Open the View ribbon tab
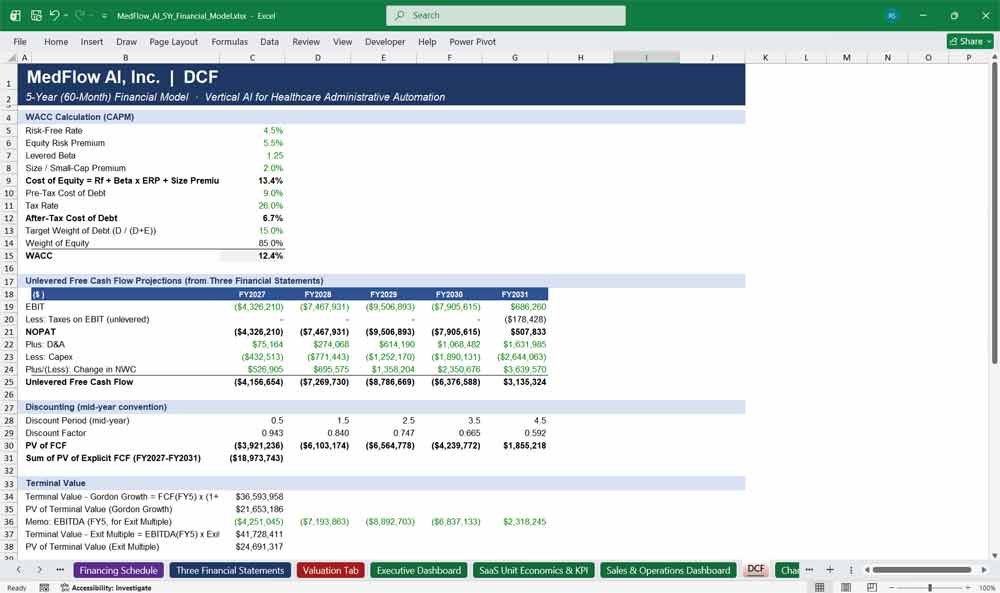The image size is (1000, 593). coord(342,41)
